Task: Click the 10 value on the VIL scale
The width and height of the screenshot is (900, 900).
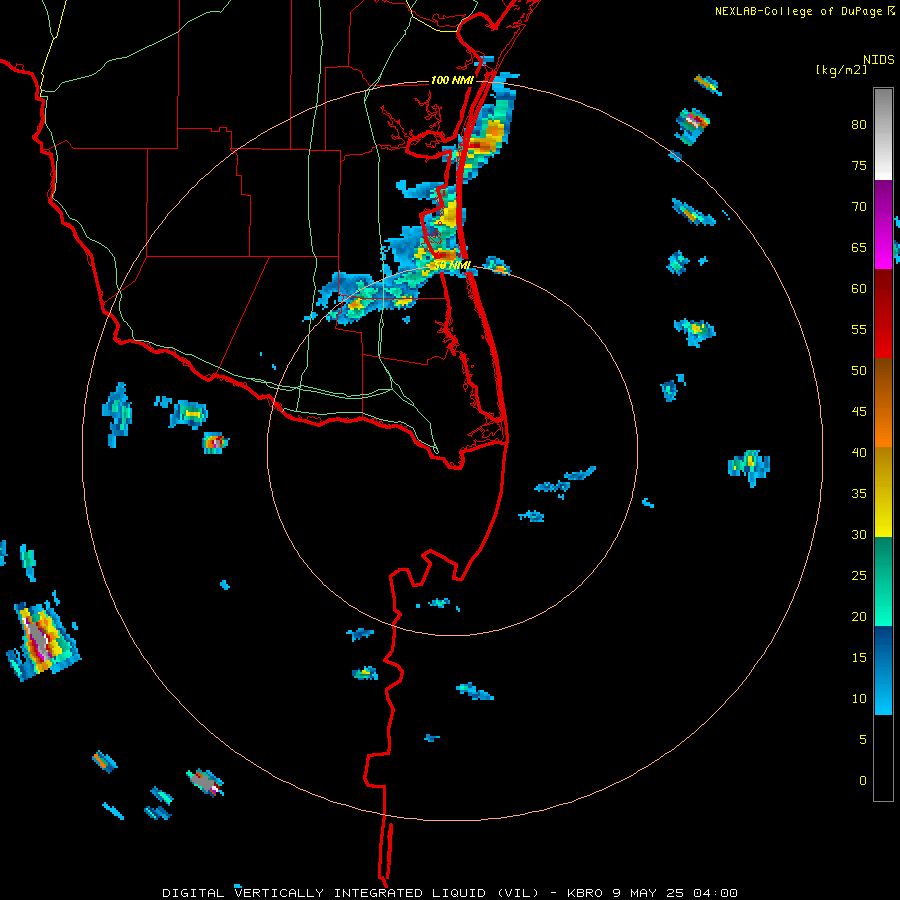Action: (859, 699)
